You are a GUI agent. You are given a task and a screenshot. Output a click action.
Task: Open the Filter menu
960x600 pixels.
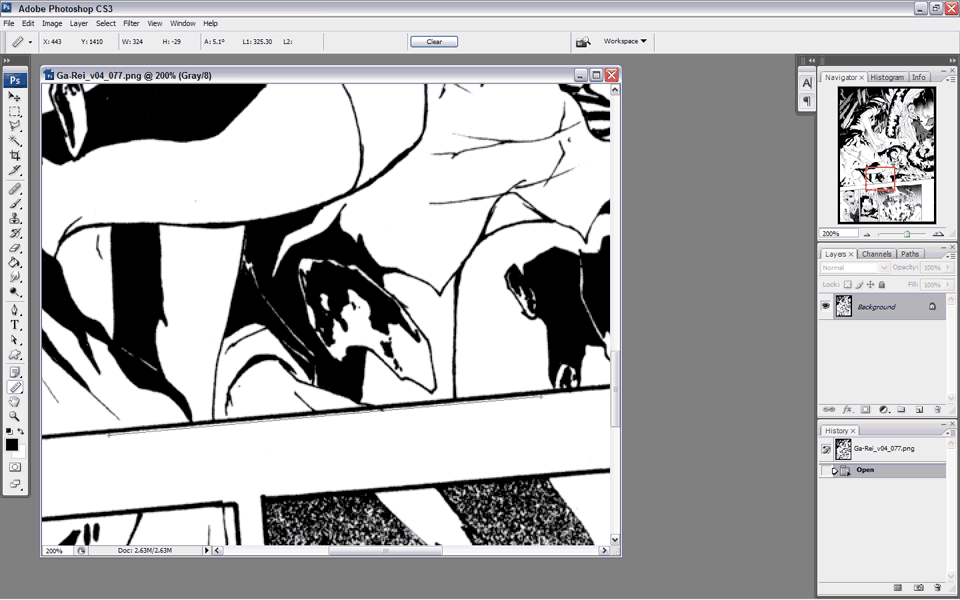pos(131,23)
